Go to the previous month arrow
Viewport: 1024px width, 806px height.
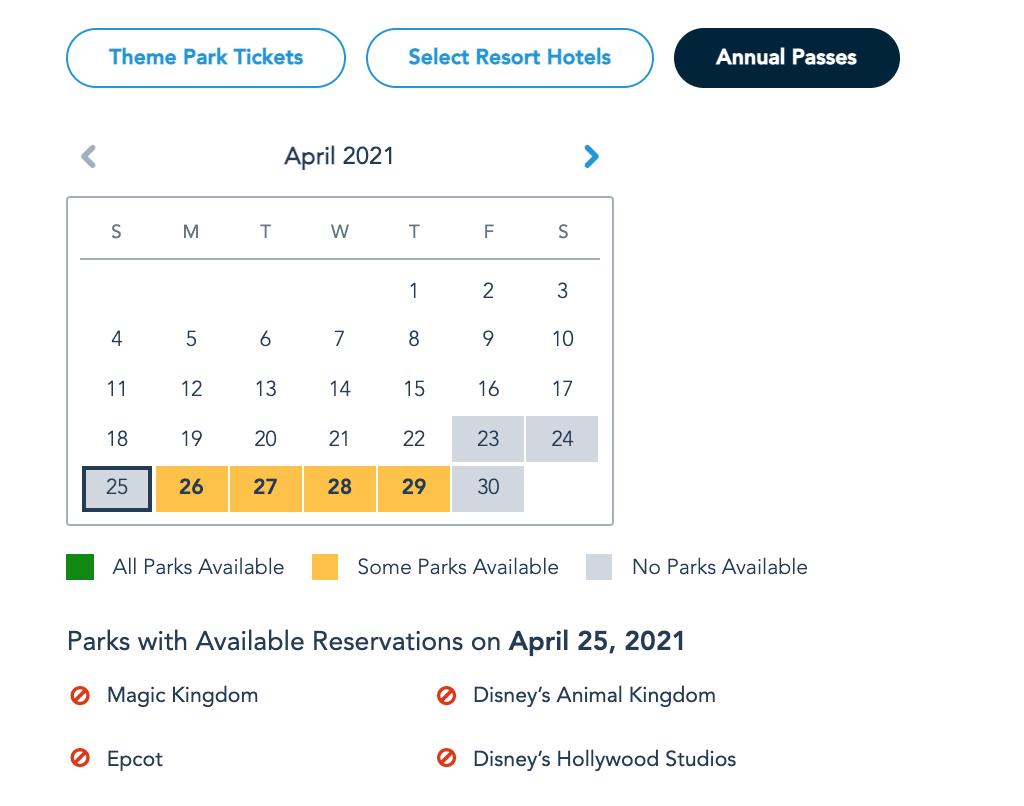[x=89, y=156]
